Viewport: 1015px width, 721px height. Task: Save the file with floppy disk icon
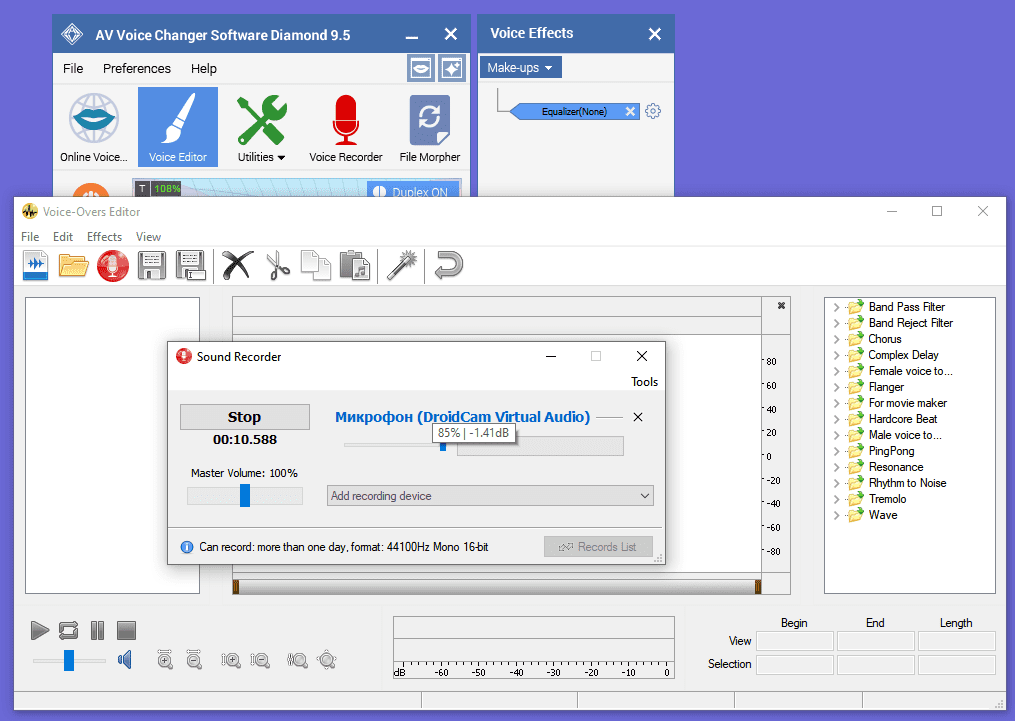151,265
